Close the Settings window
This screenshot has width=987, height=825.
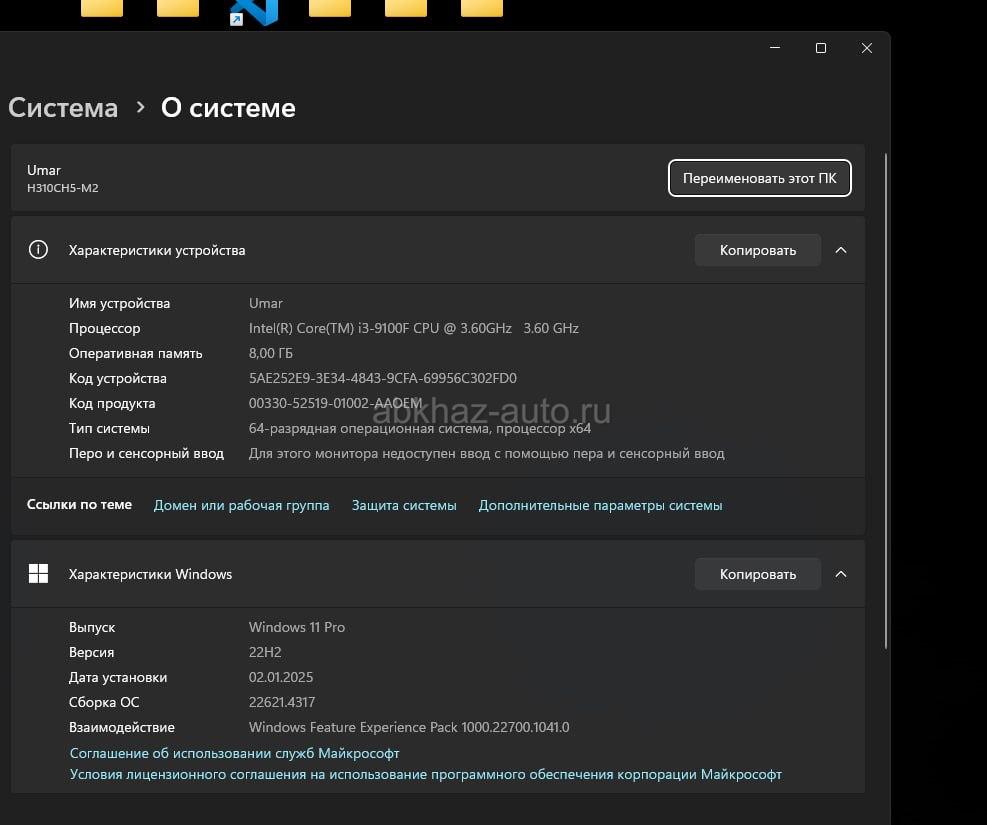(x=867, y=48)
